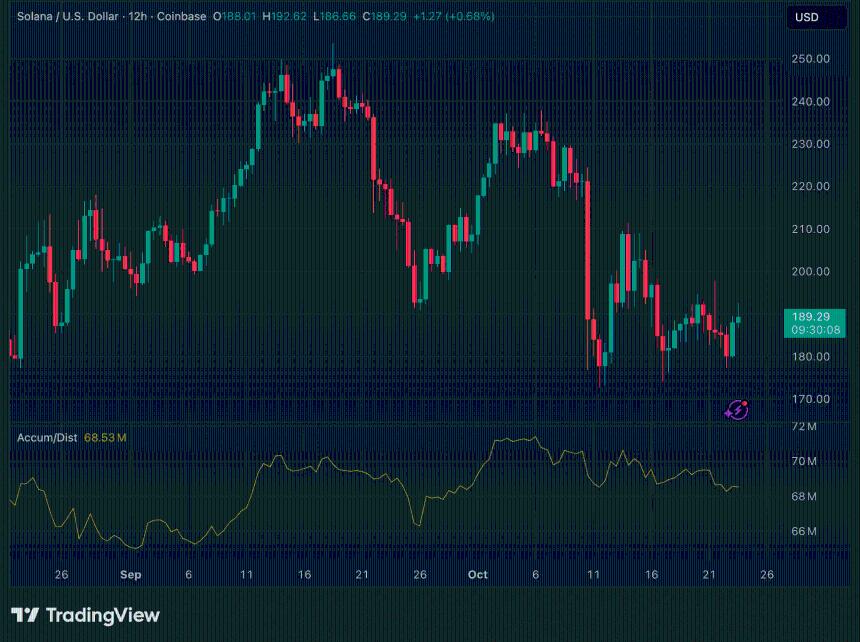860x642 pixels.
Task: Click the 250.00 price axis label
Action: click(x=810, y=59)
